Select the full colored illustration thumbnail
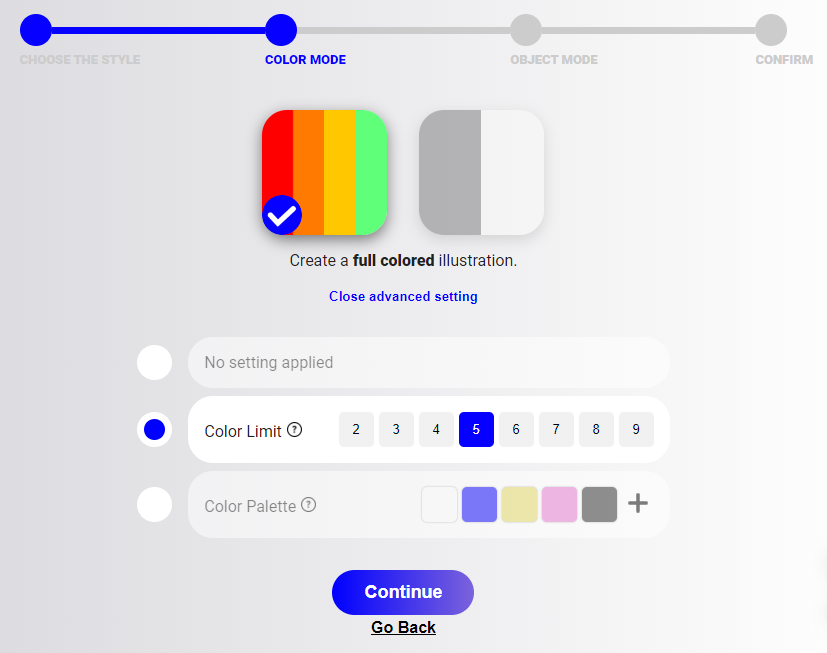The width and height of the screenshot is (827, 653). (x=324, y=172)
